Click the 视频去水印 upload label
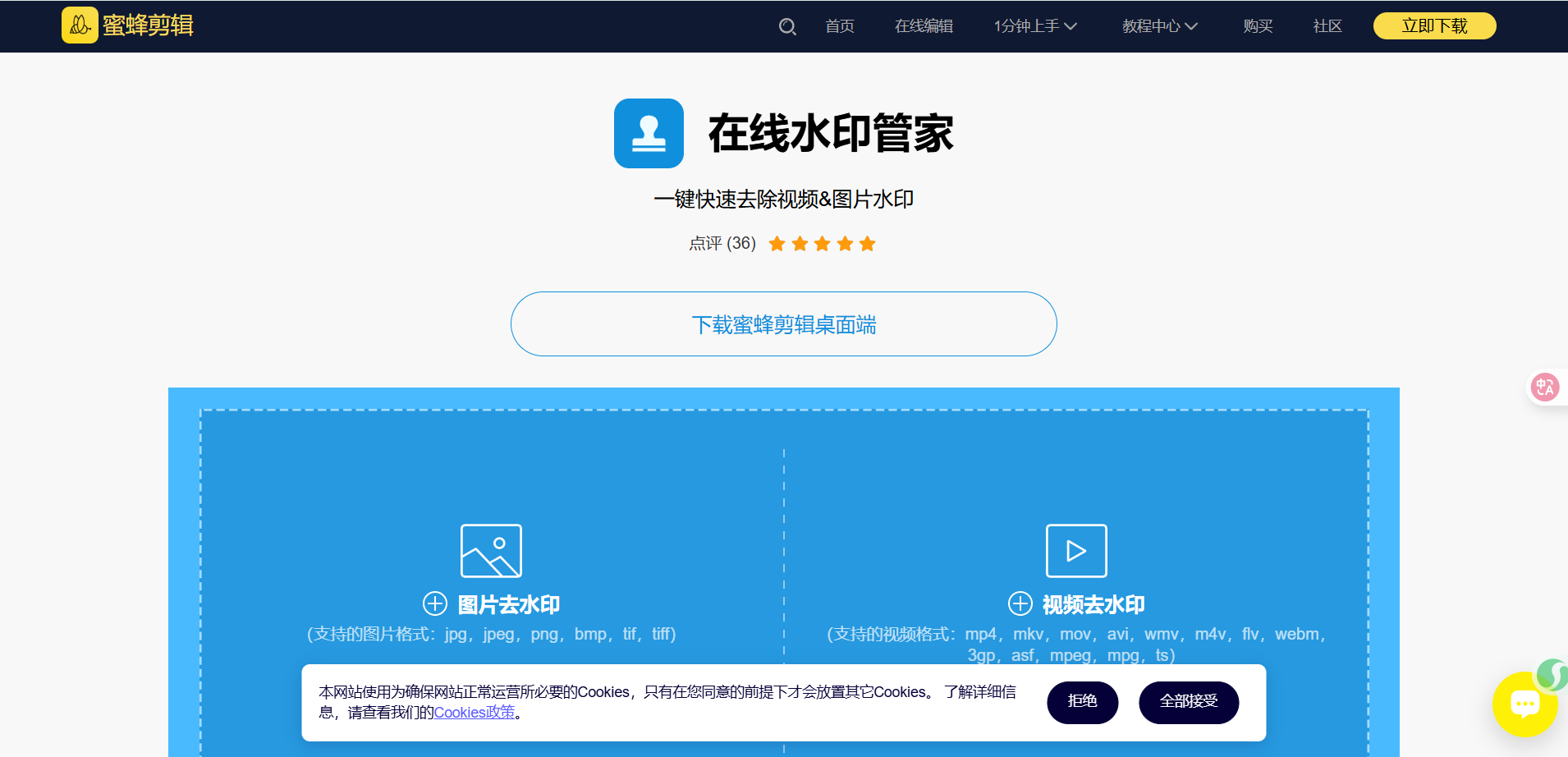 (x=1093, y=604)
